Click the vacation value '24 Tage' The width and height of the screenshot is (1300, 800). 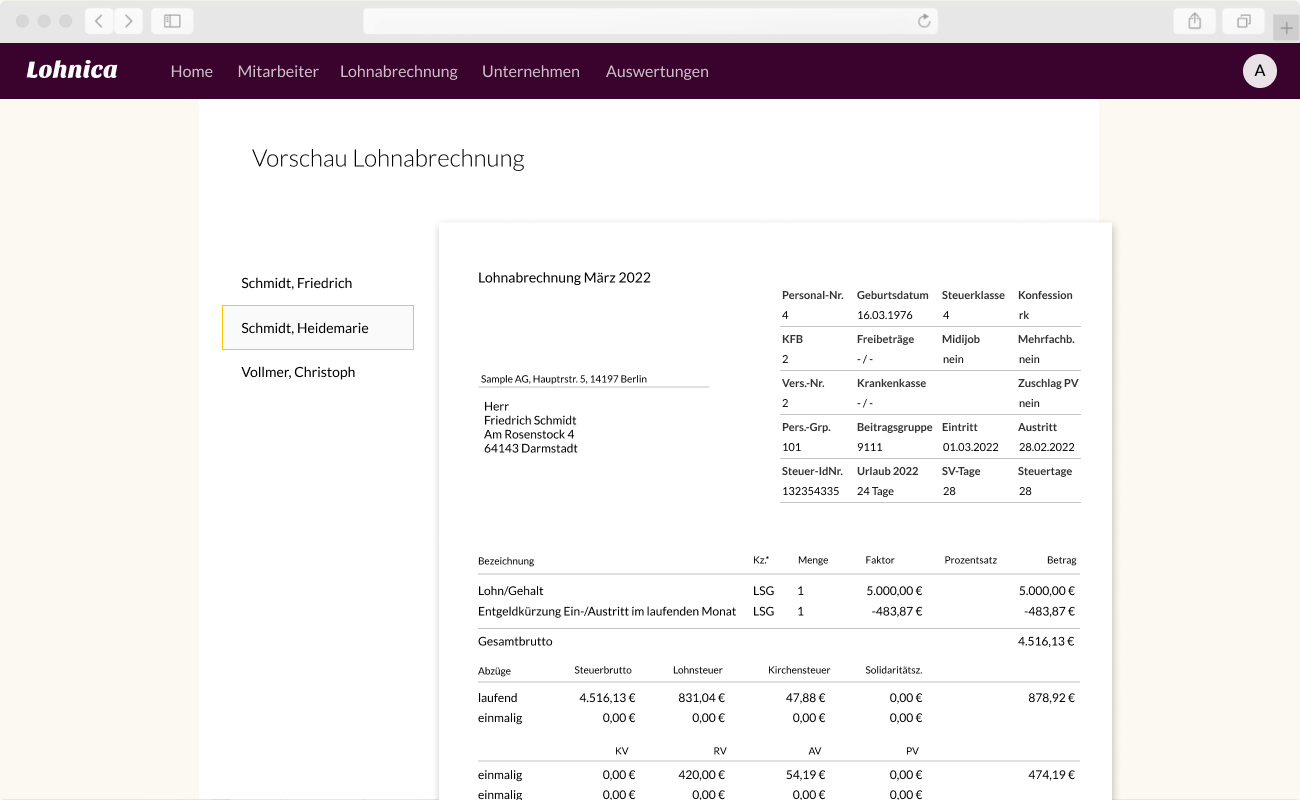(x=875, y=491)
